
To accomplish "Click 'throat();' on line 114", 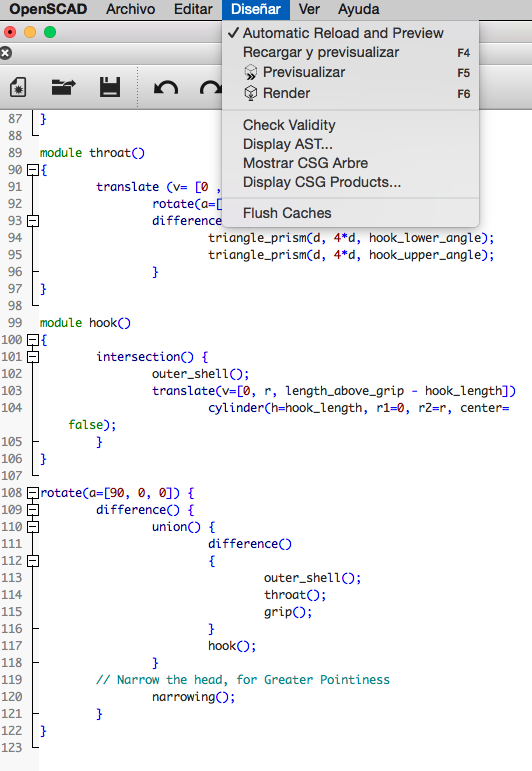I will click(x=295, y=595).
